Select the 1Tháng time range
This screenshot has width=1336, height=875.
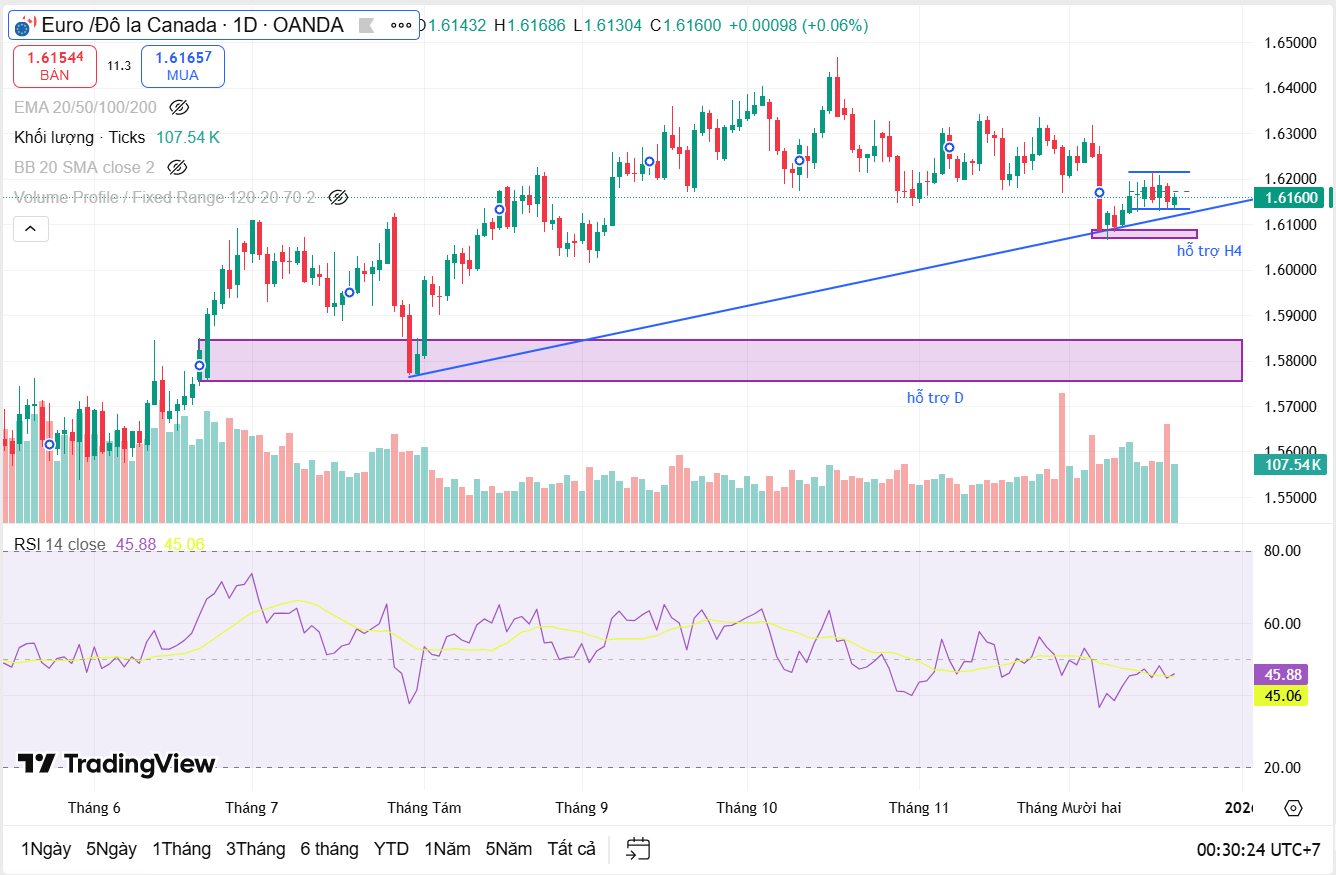pyautogui.click(x=182, y=848)
